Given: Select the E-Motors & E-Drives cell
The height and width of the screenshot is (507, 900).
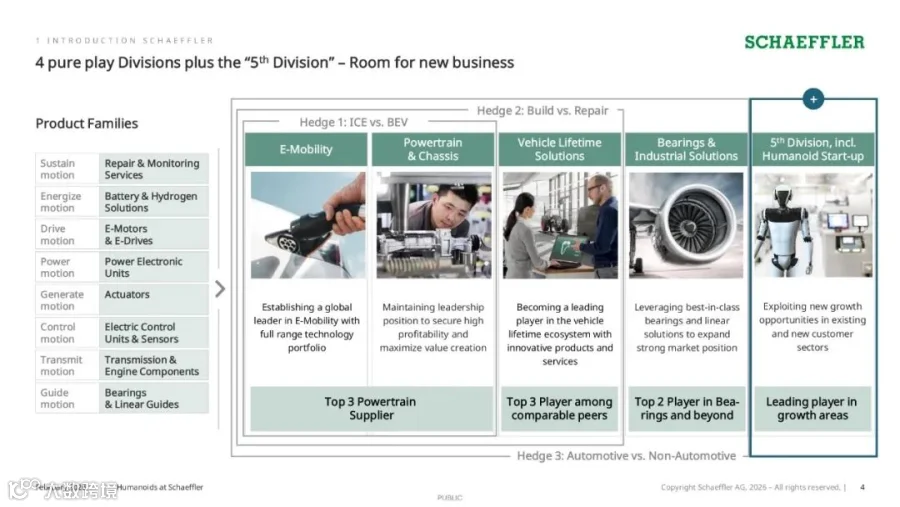Looking at the screenshot, I should pos(154,234).
